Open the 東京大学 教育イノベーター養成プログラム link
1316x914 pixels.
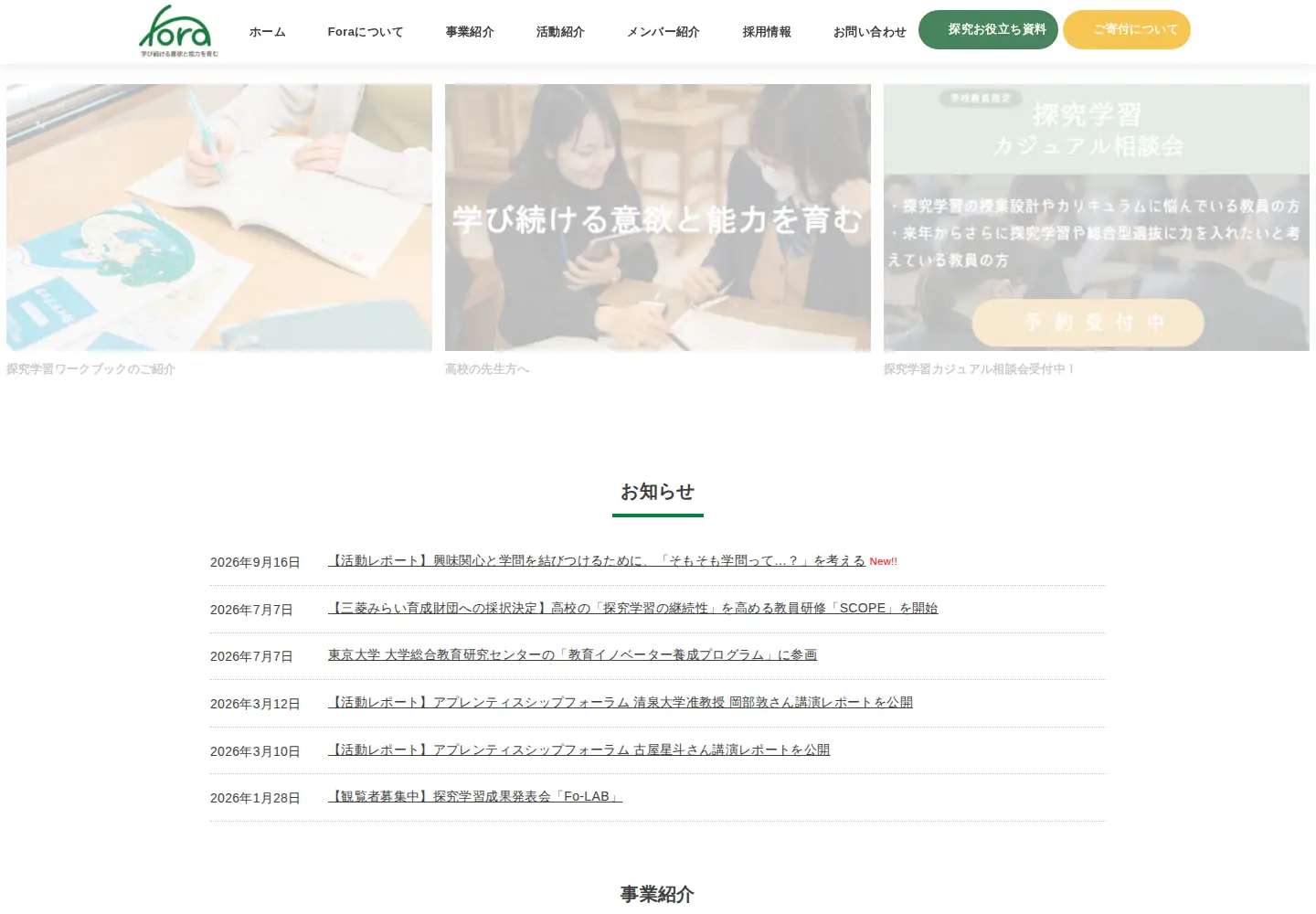572,655
